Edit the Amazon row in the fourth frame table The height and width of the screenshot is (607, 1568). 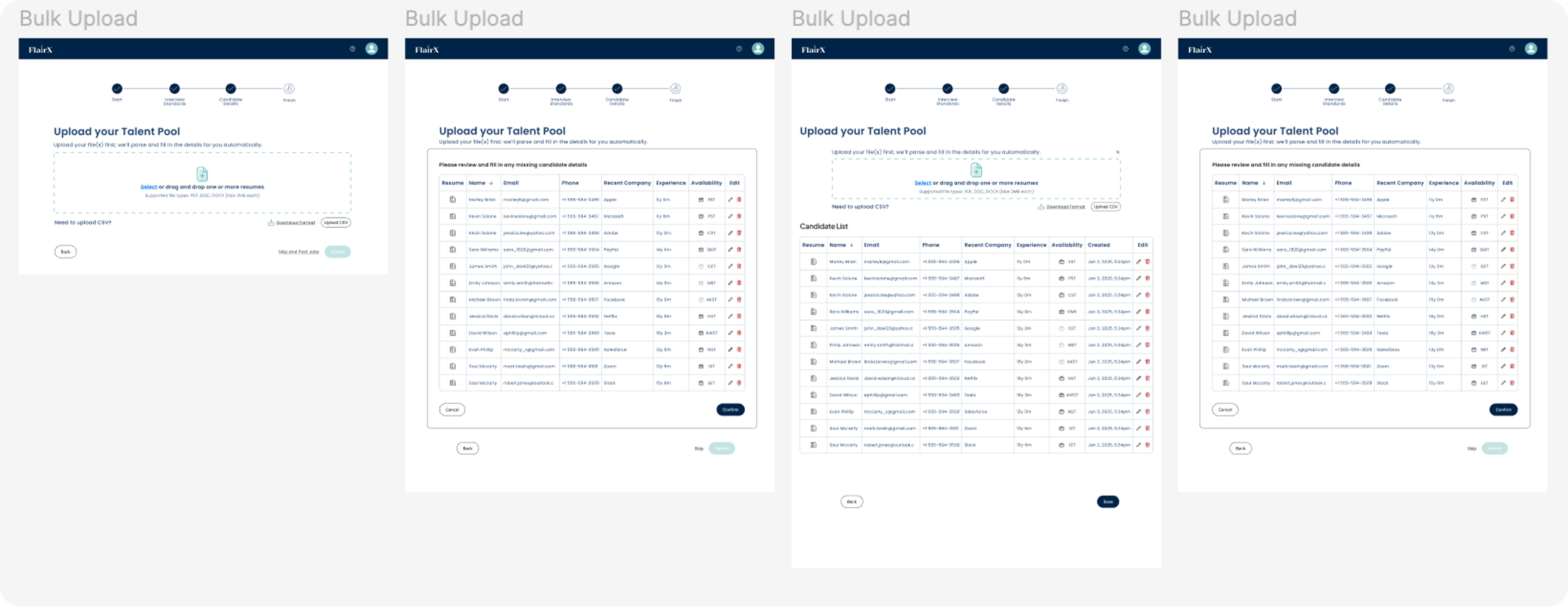point(1503,283)
